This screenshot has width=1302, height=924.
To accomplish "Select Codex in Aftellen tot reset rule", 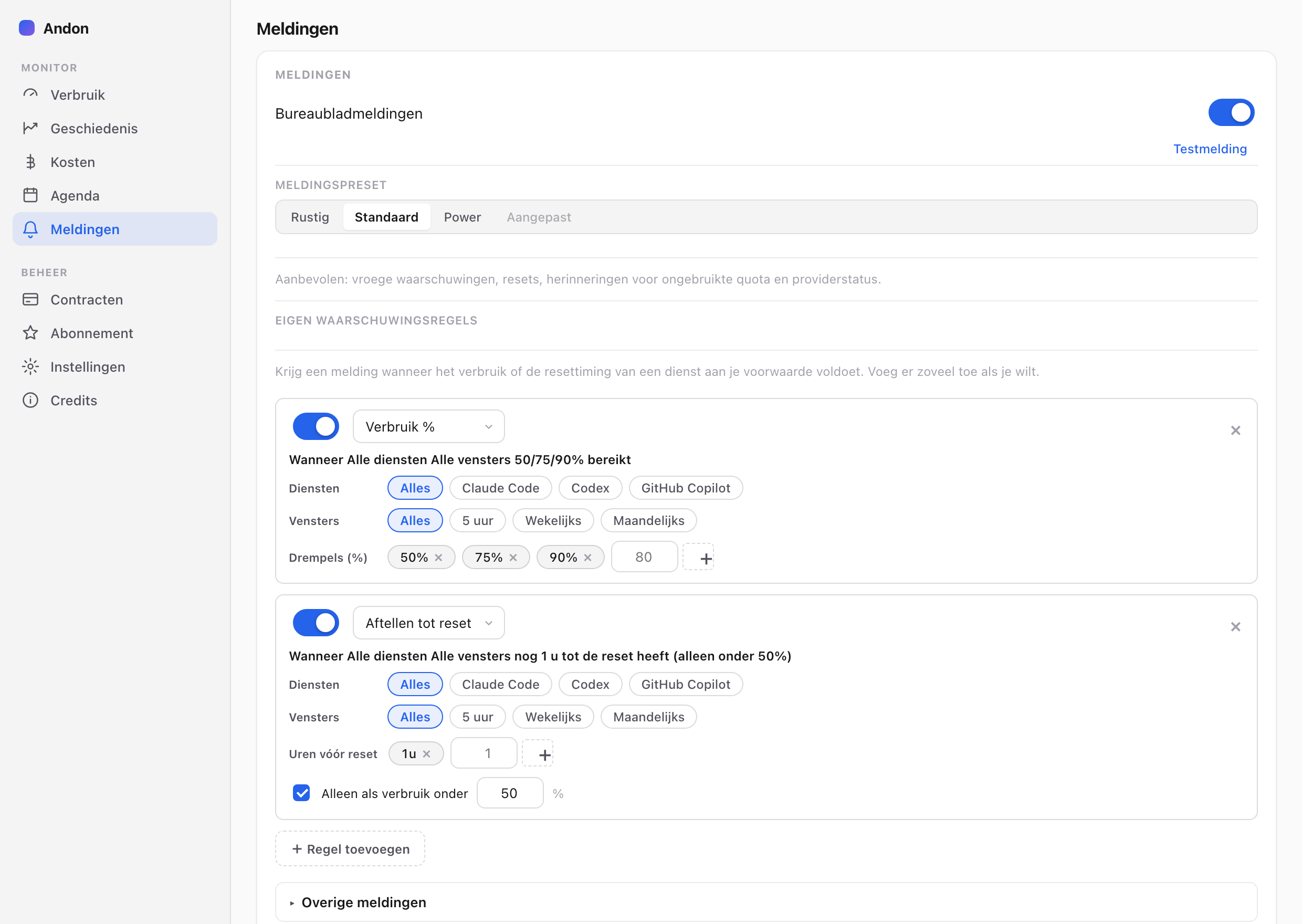I will 591,684.
